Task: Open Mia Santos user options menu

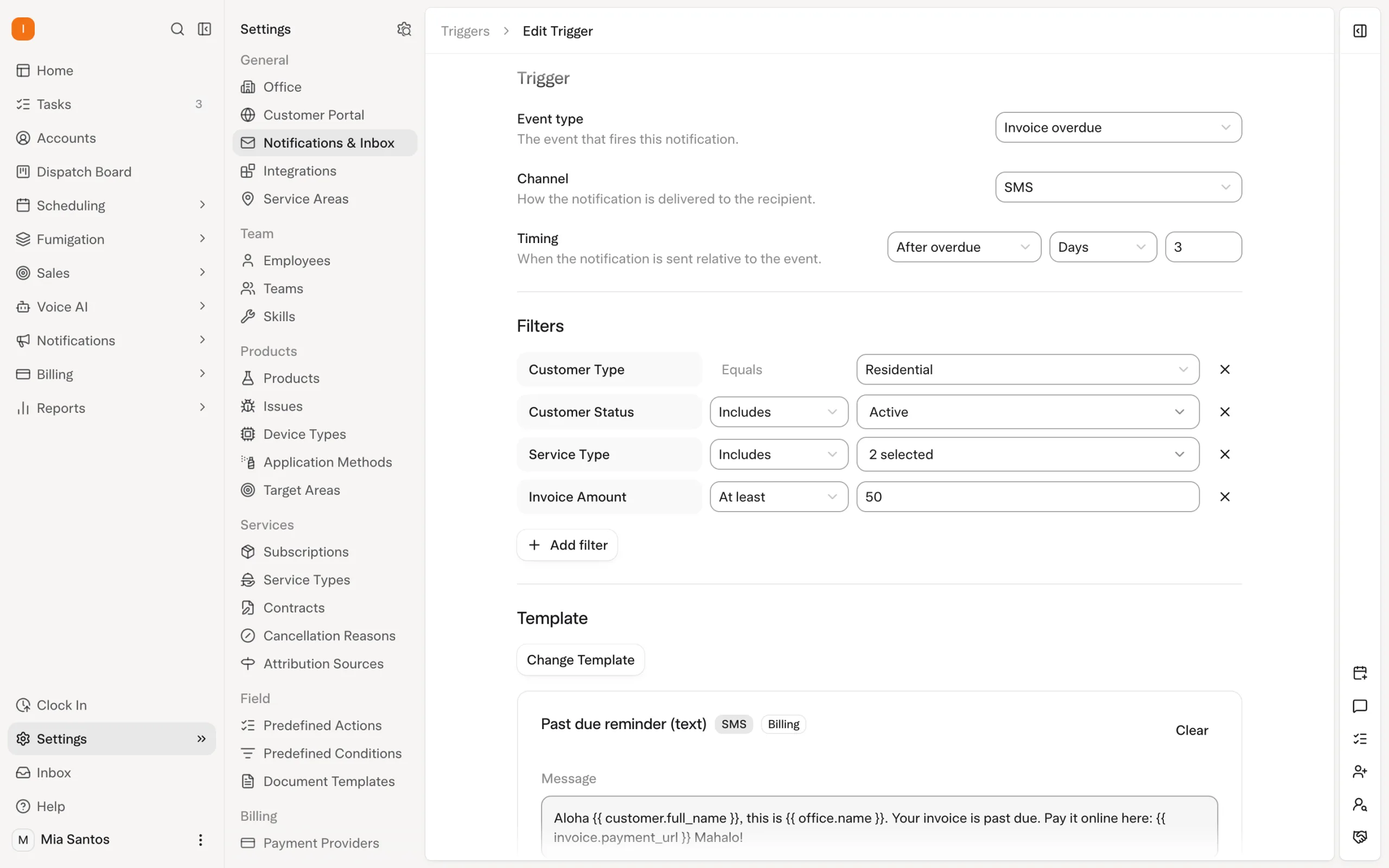Action: point(200,840)
